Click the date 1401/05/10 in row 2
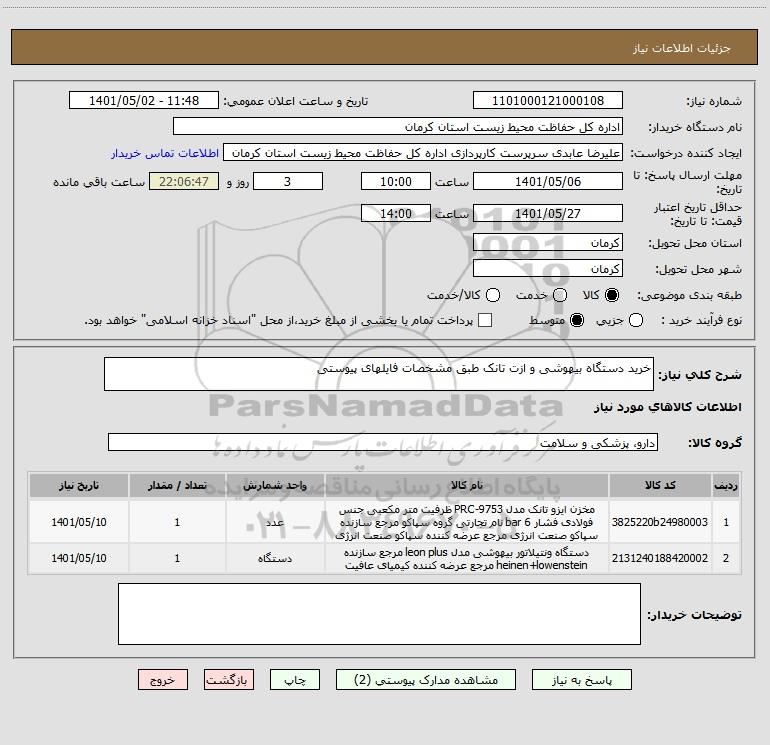Viewport: 770px width, 745px height. click(x=79, y=558)
